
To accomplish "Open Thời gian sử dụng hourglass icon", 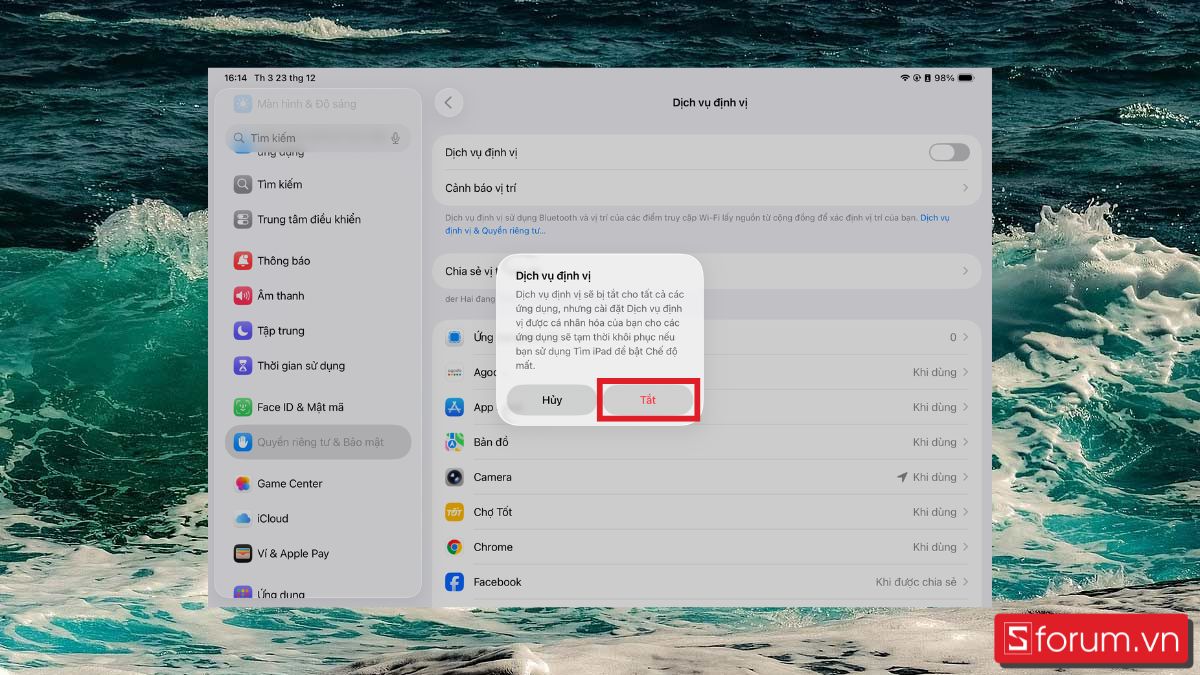I will coord(243,366).
